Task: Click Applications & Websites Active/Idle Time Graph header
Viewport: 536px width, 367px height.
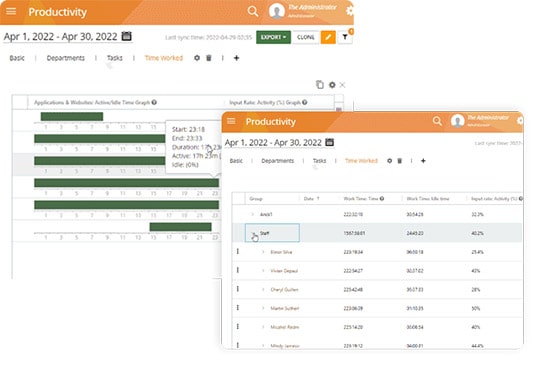Action: pyautogui.click(x=92, y=102)
